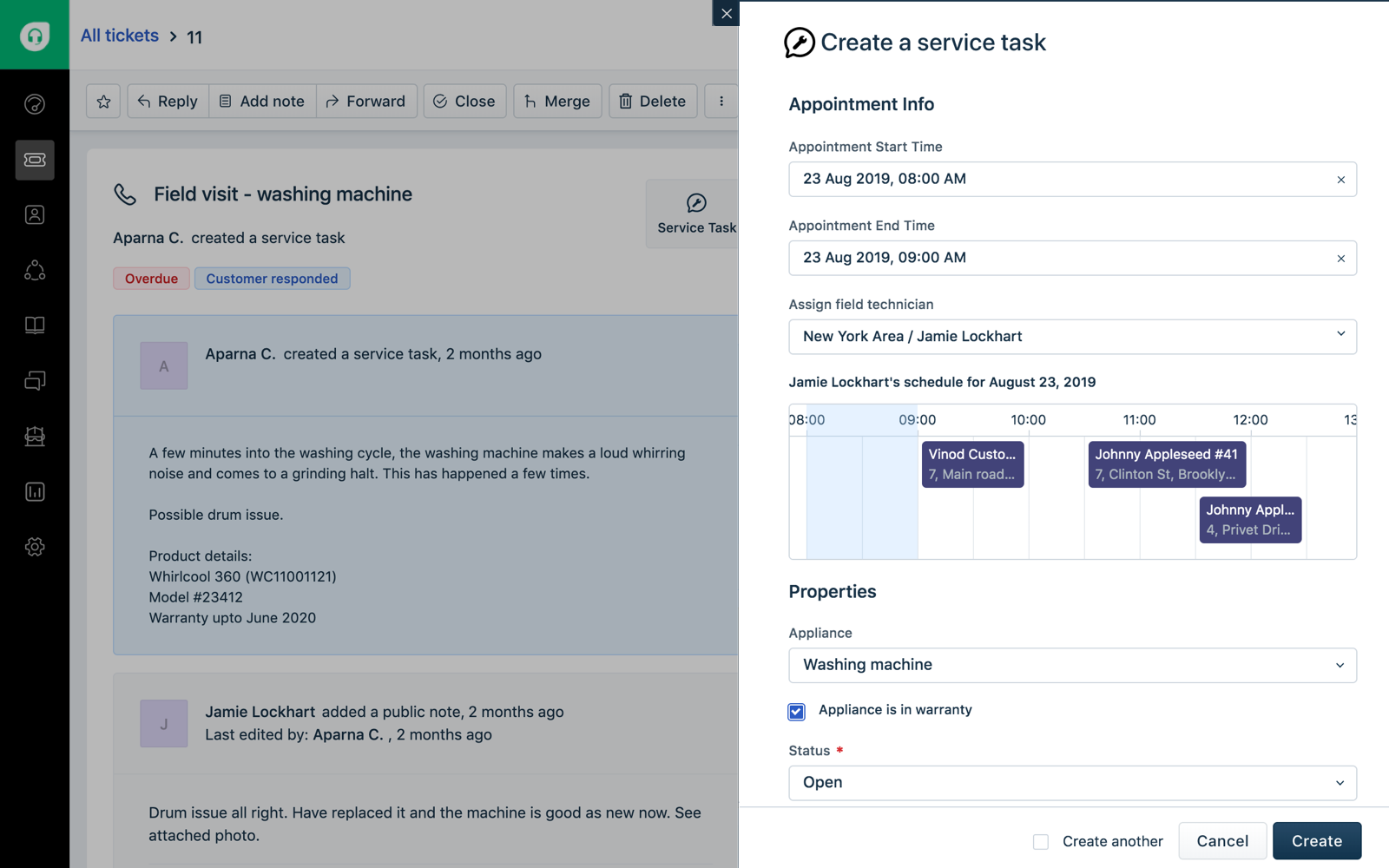Open the contacts icon in sidebar
1389x868 pixels.
click(x=35, y=215)
